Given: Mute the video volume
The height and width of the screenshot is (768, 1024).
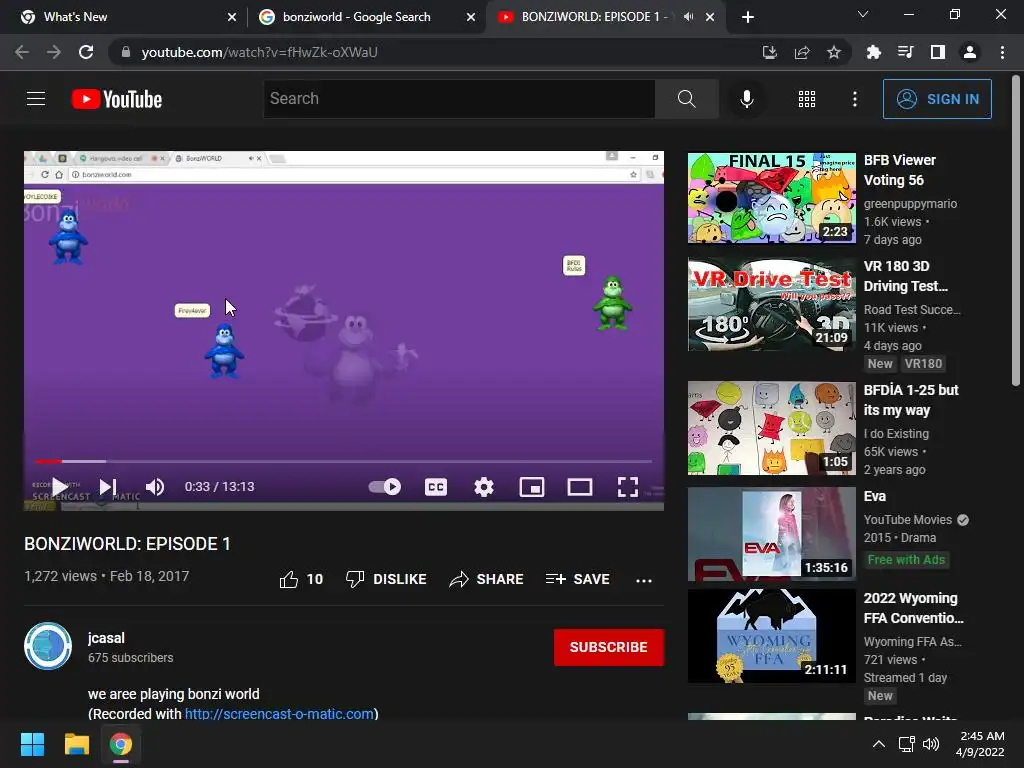Looking at the screenshot, I should (x=155, y=487).
